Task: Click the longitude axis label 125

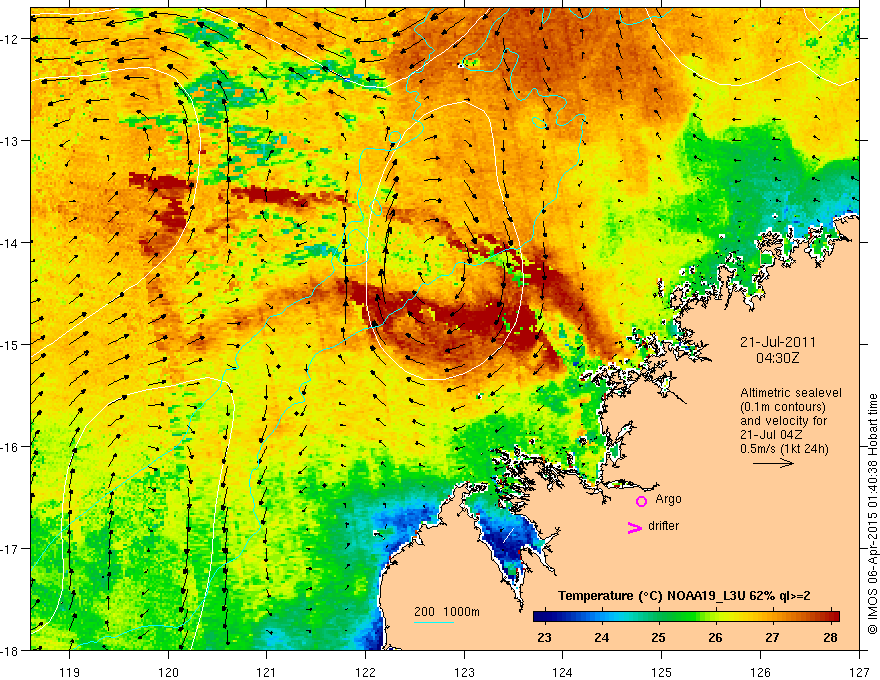Action: click(662, 672)
